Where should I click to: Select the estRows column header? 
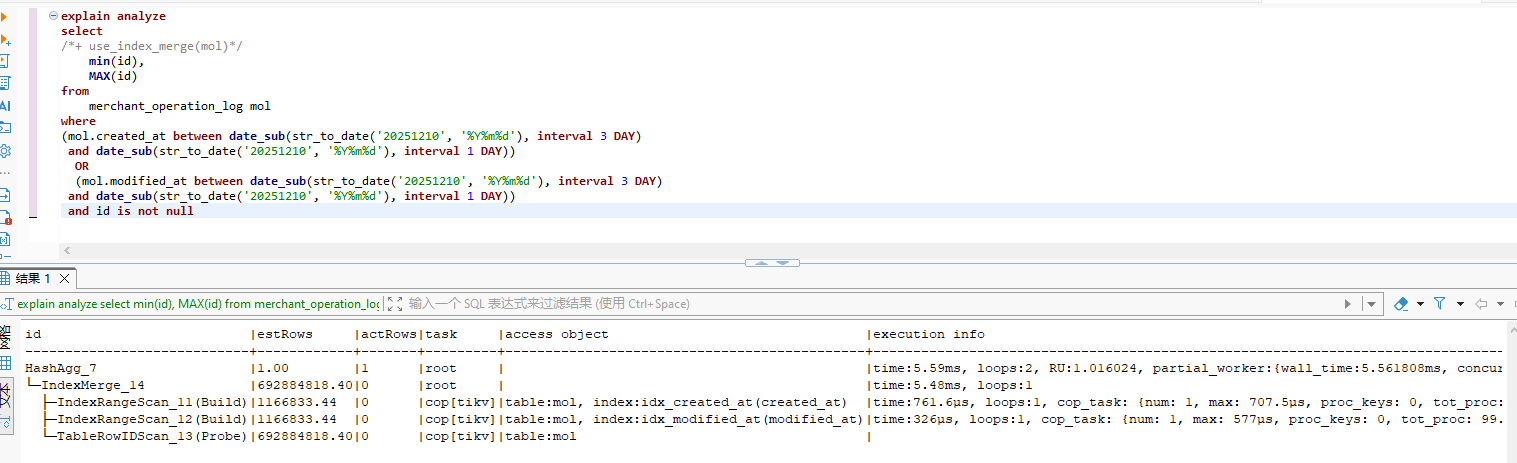[285, 334]
